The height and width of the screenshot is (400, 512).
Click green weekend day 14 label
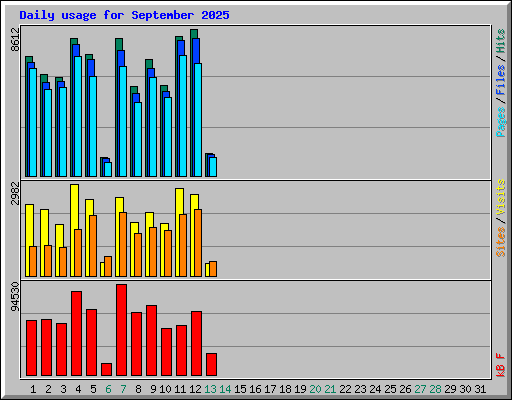click(x=225, y=389)
